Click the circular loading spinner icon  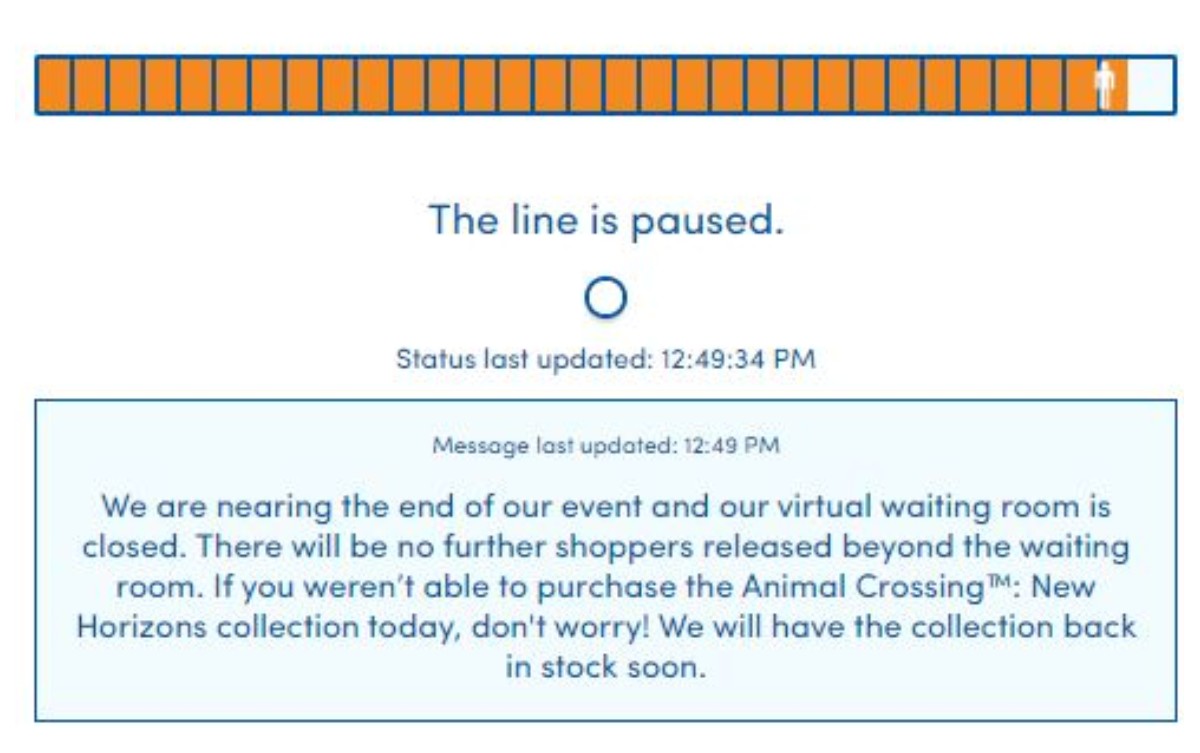tap(605, 298)
